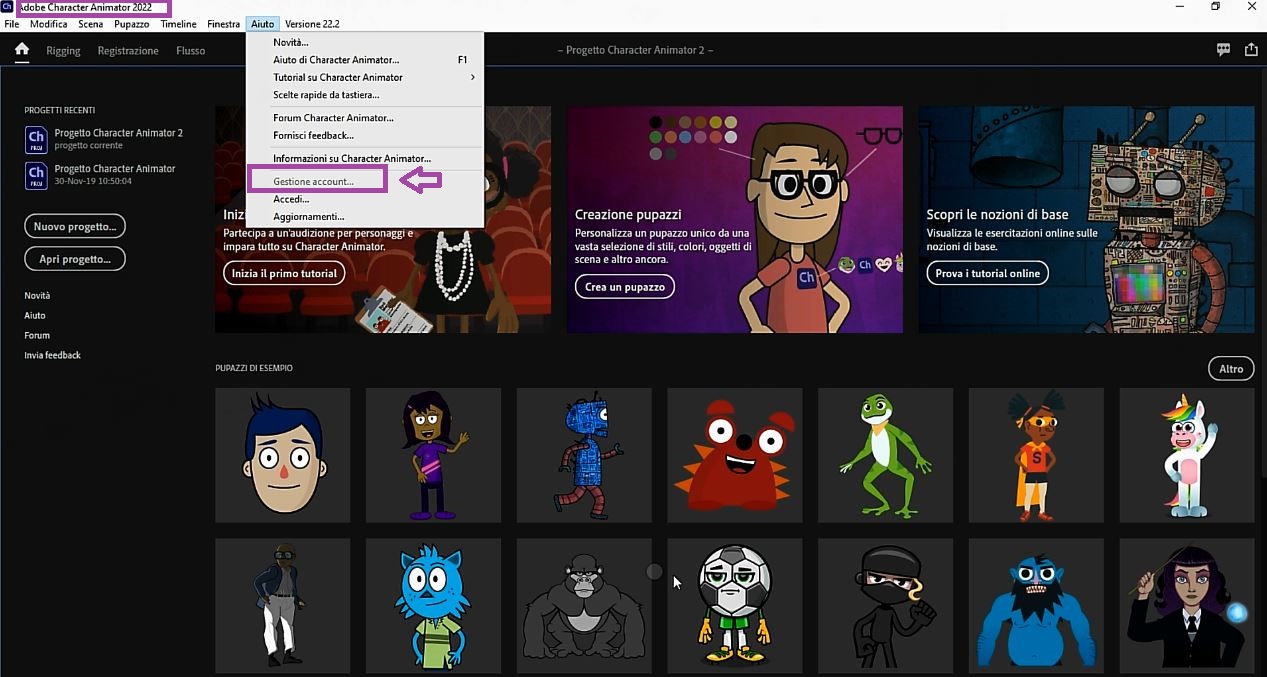Go to the Home screen icon
1267x677 pixels.
coord(22,50)
